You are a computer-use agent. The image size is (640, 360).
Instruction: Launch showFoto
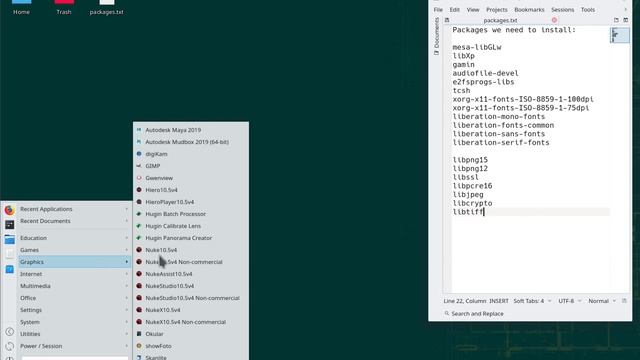click(x=191, y=346)
